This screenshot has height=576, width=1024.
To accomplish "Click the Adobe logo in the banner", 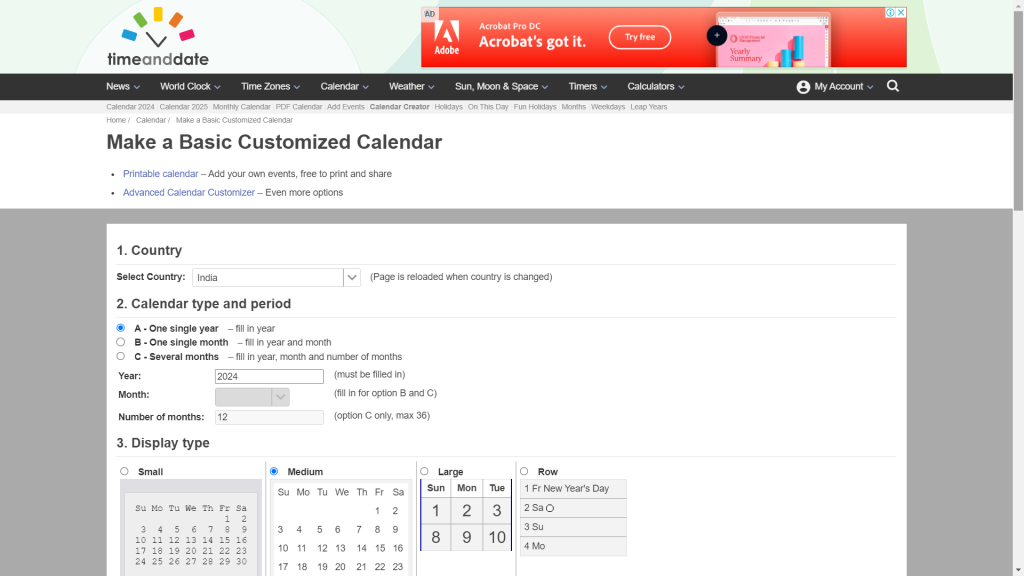I will point(446,38).
